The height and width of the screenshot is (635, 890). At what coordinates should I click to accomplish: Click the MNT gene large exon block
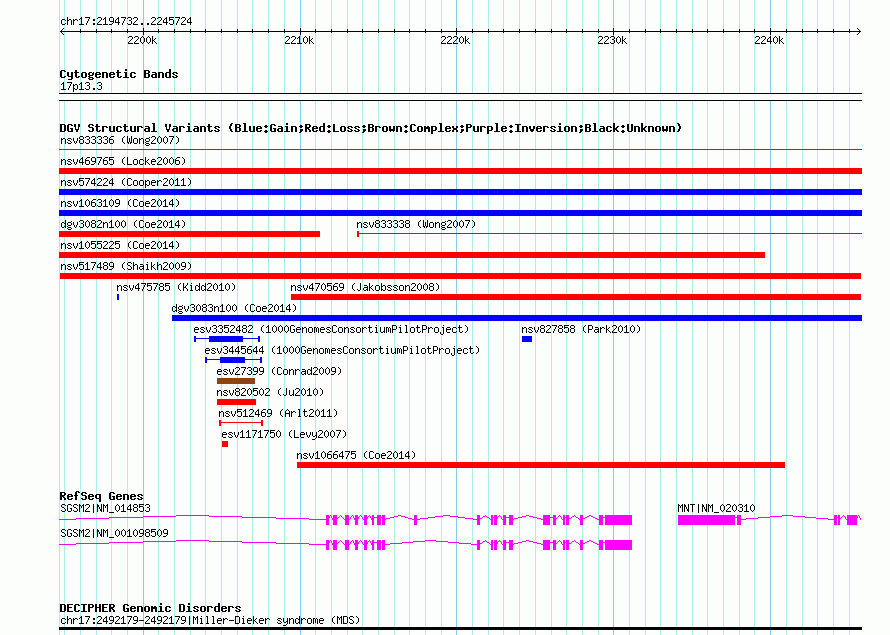(x=707, y=520)
